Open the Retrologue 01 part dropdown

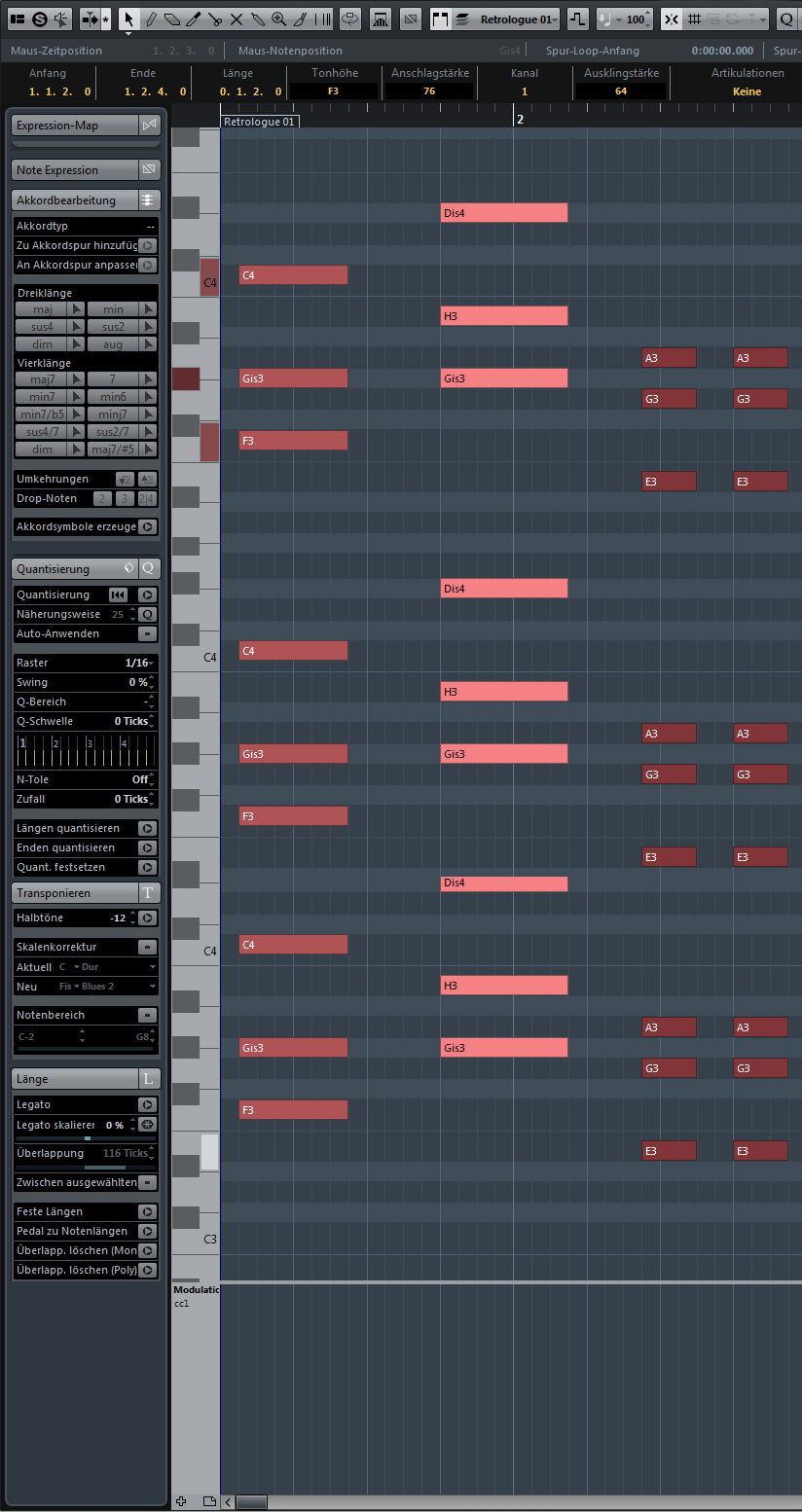click(519, 18)
